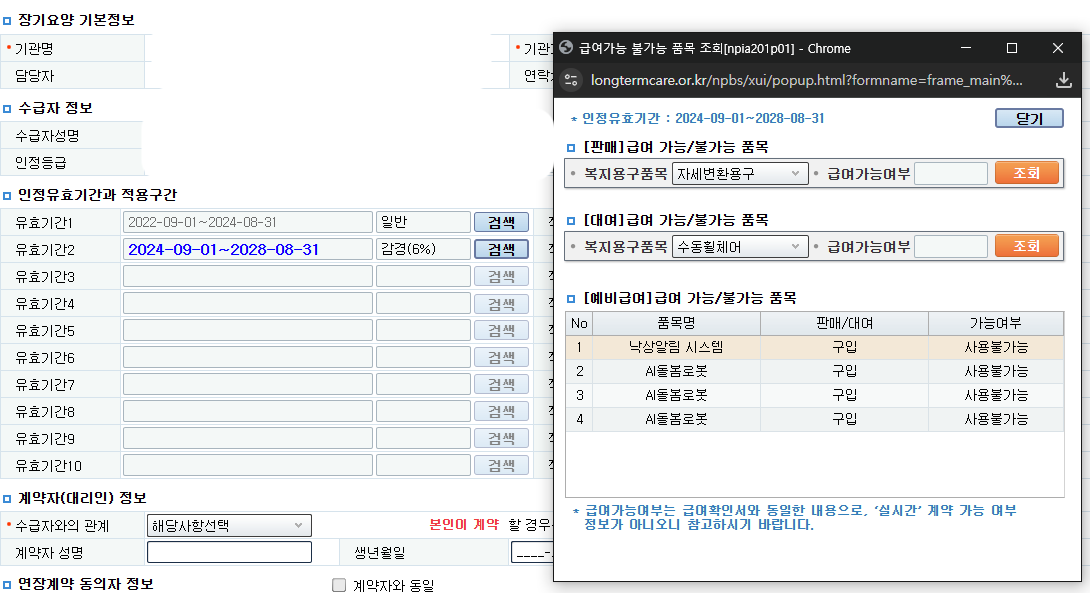
Task: Click 검색 next to 유효기간1
Action: click(x=501, y=222)
